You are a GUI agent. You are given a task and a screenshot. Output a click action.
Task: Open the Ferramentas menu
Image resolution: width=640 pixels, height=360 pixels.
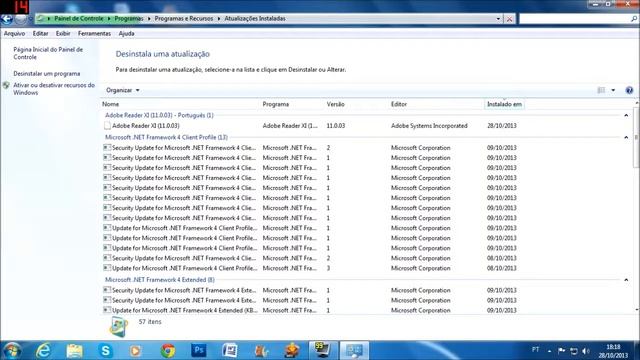tap(94, 33)
